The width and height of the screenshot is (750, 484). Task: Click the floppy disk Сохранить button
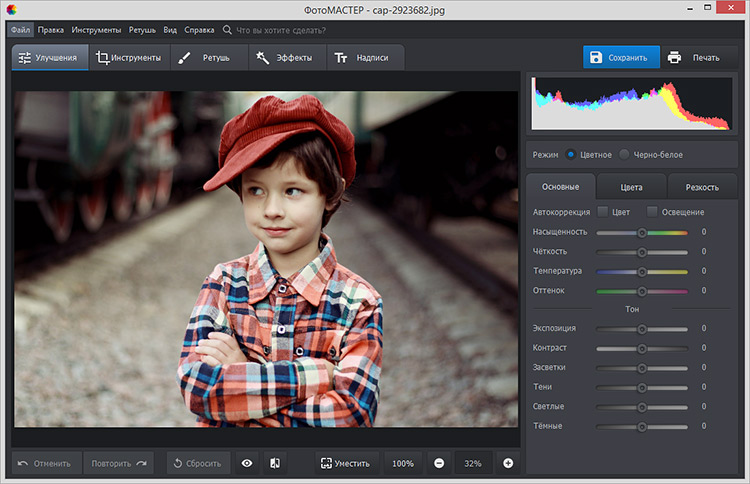tap(621, 57)
